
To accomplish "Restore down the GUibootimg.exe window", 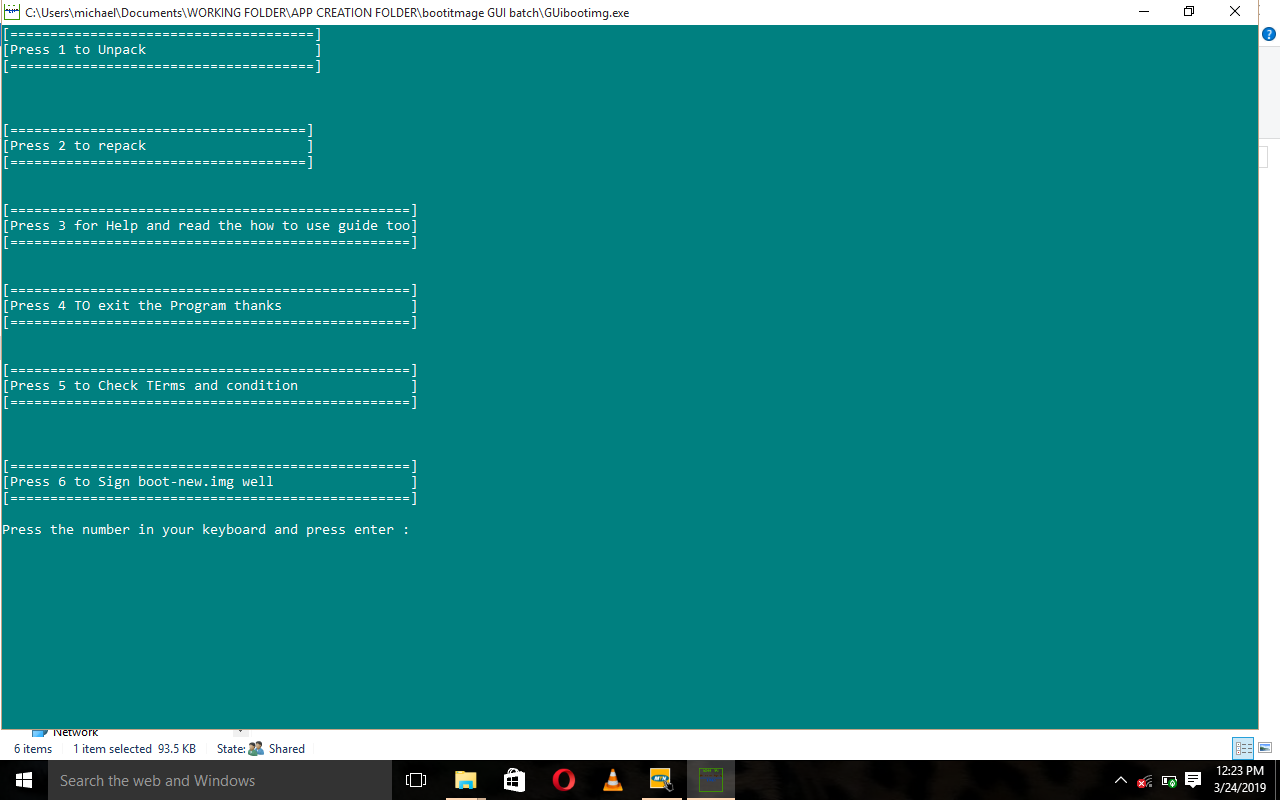I will [1189, 12].
